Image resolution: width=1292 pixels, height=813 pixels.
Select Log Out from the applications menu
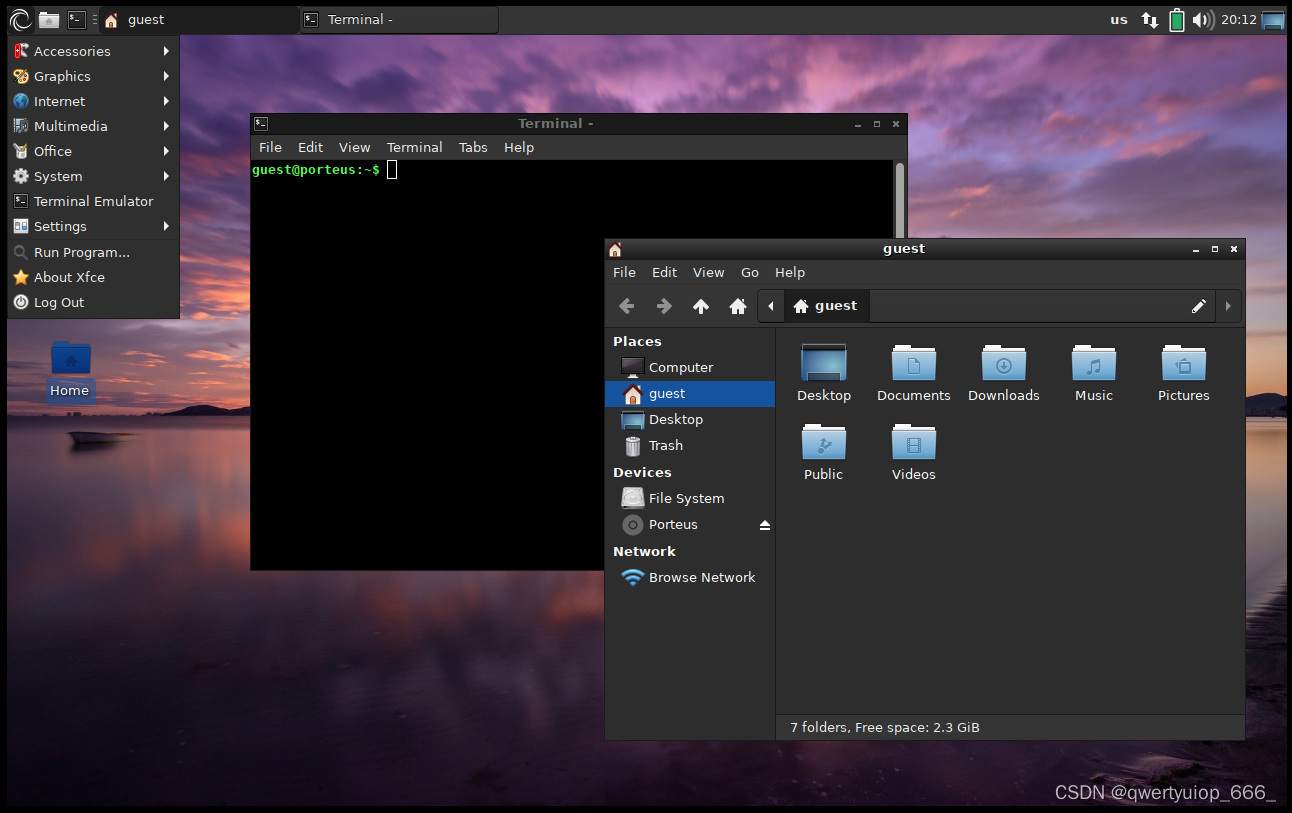point(57,302)
